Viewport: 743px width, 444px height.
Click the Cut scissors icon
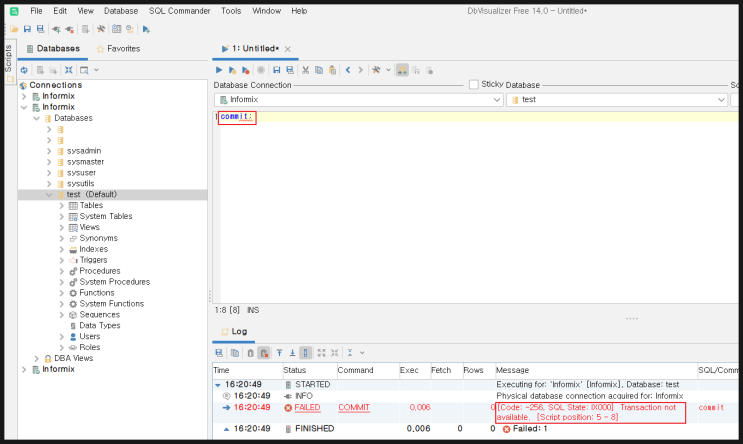306,70
